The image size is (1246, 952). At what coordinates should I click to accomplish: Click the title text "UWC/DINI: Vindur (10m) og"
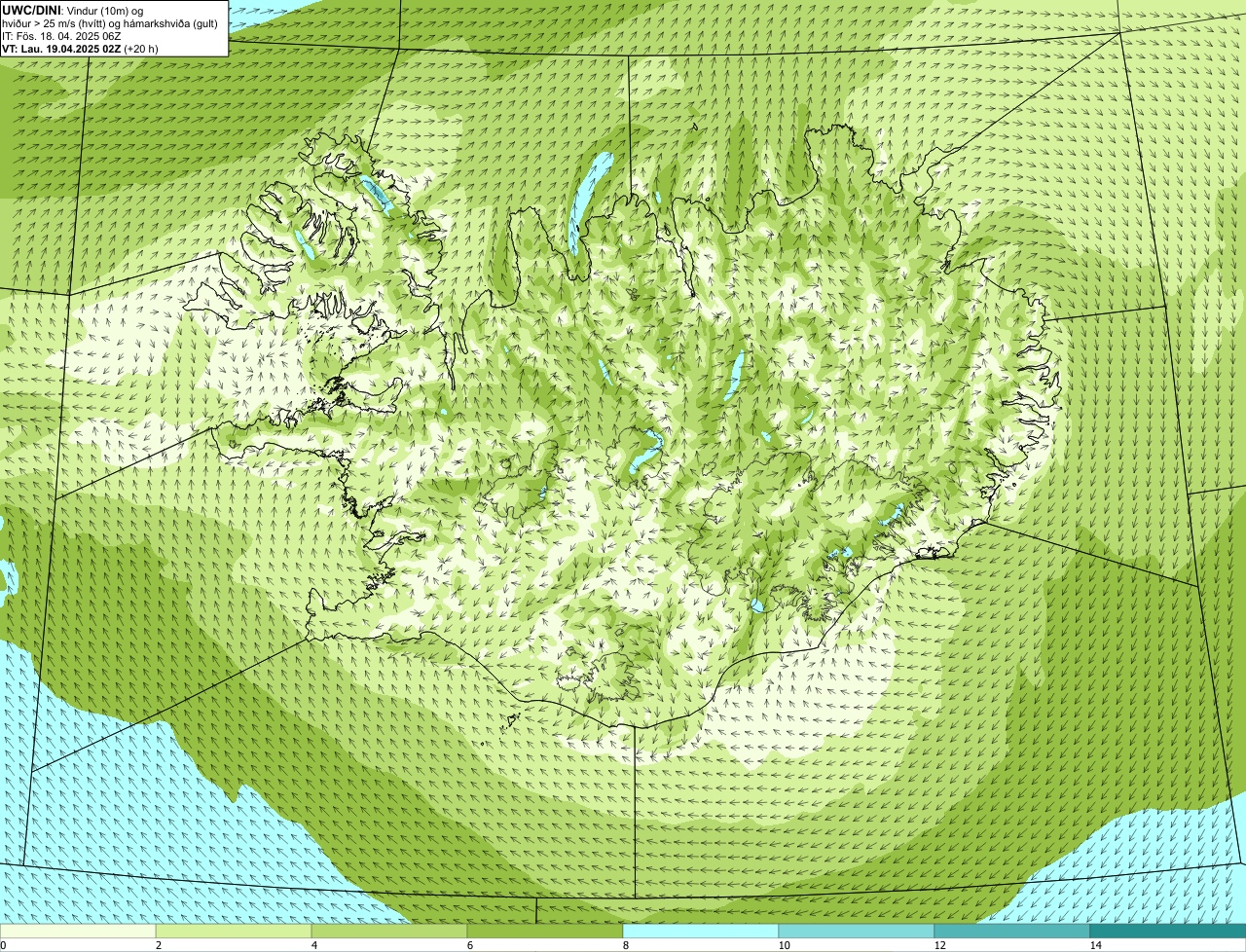72,10
